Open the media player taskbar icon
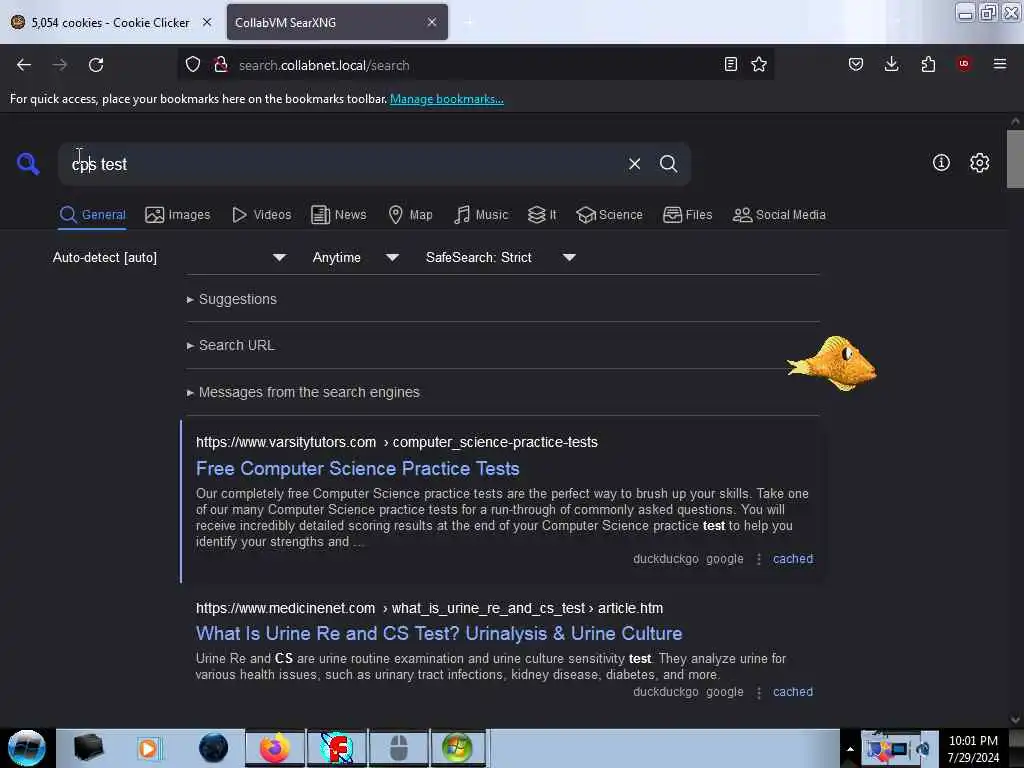The image size is (1024, 768). pyautogui.click(x=148, y=748)
